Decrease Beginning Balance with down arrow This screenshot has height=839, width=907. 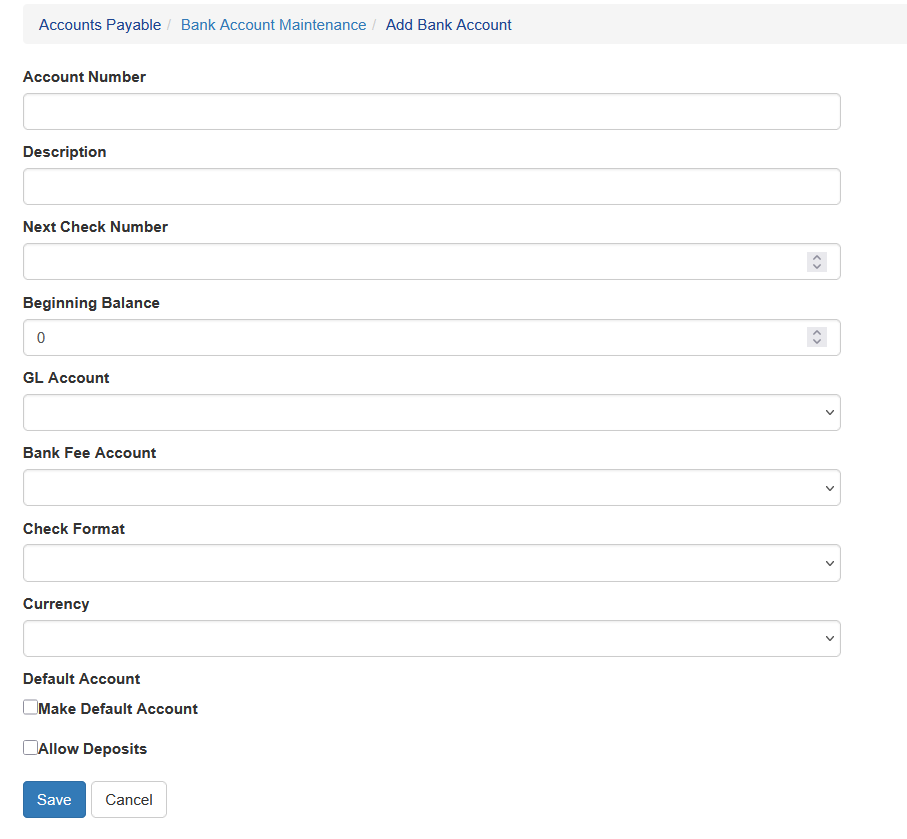816,342
